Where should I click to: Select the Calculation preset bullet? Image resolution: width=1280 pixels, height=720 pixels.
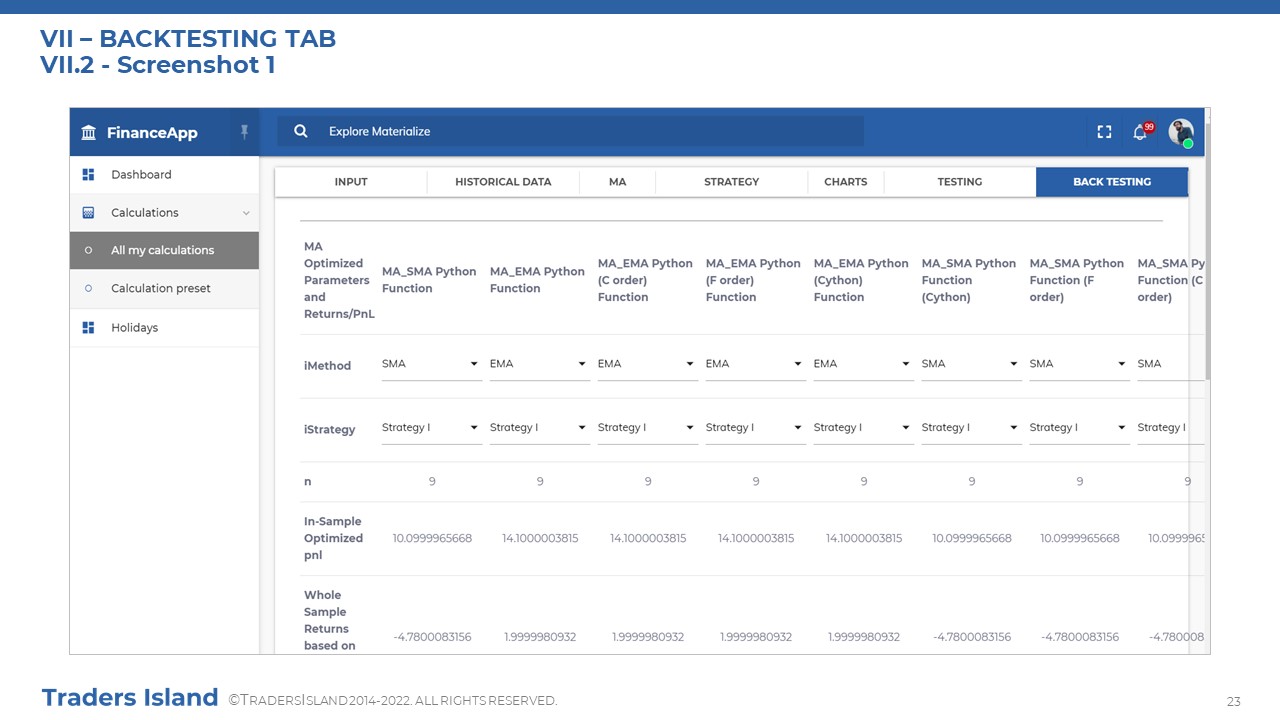pyautogui.click(x=88, y=289)
